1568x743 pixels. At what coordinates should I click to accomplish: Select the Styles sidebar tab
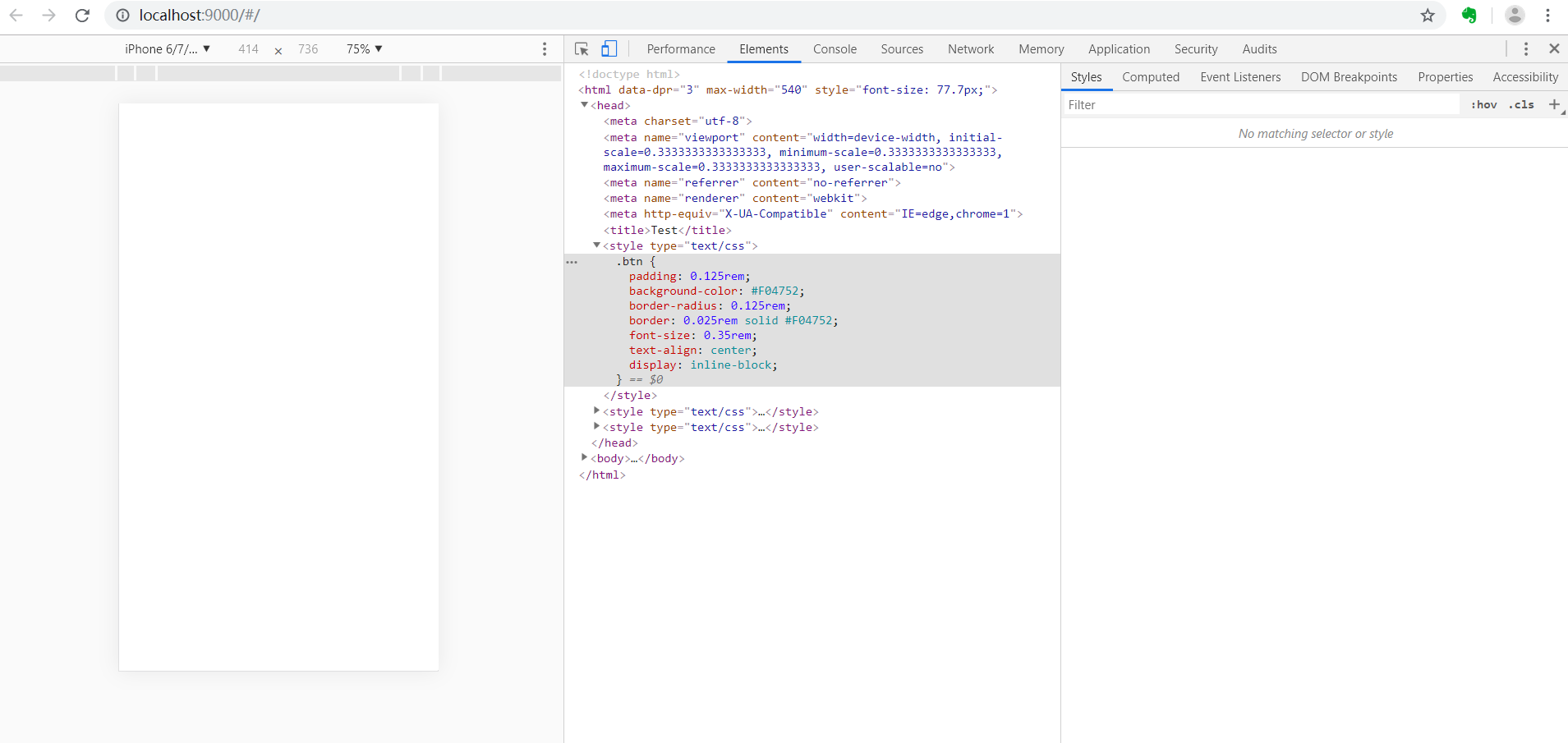coord(1086,77)
